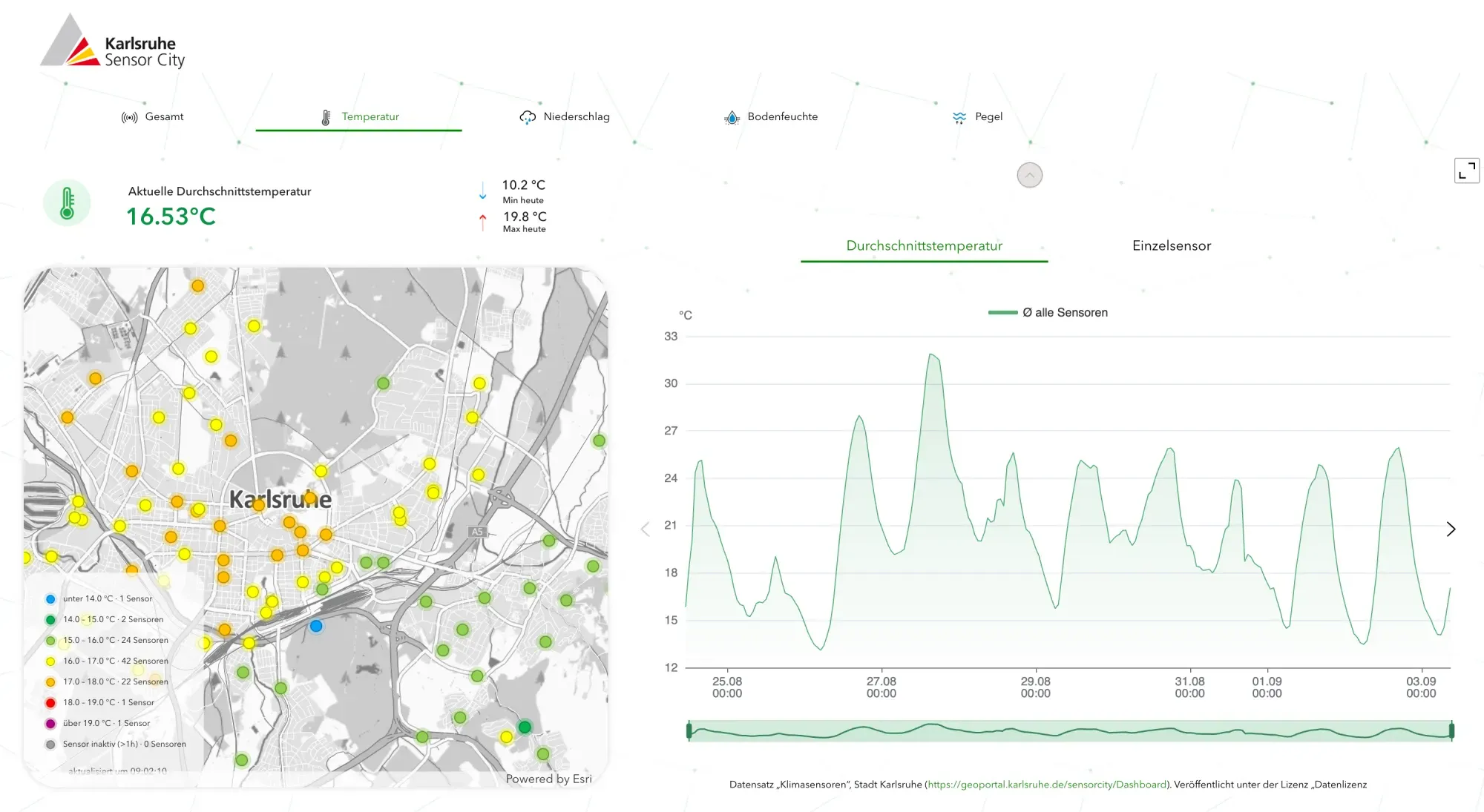The image size is (1484, 812).
Task: Click the right handle of the time range slider
Action: [1452, 731]
